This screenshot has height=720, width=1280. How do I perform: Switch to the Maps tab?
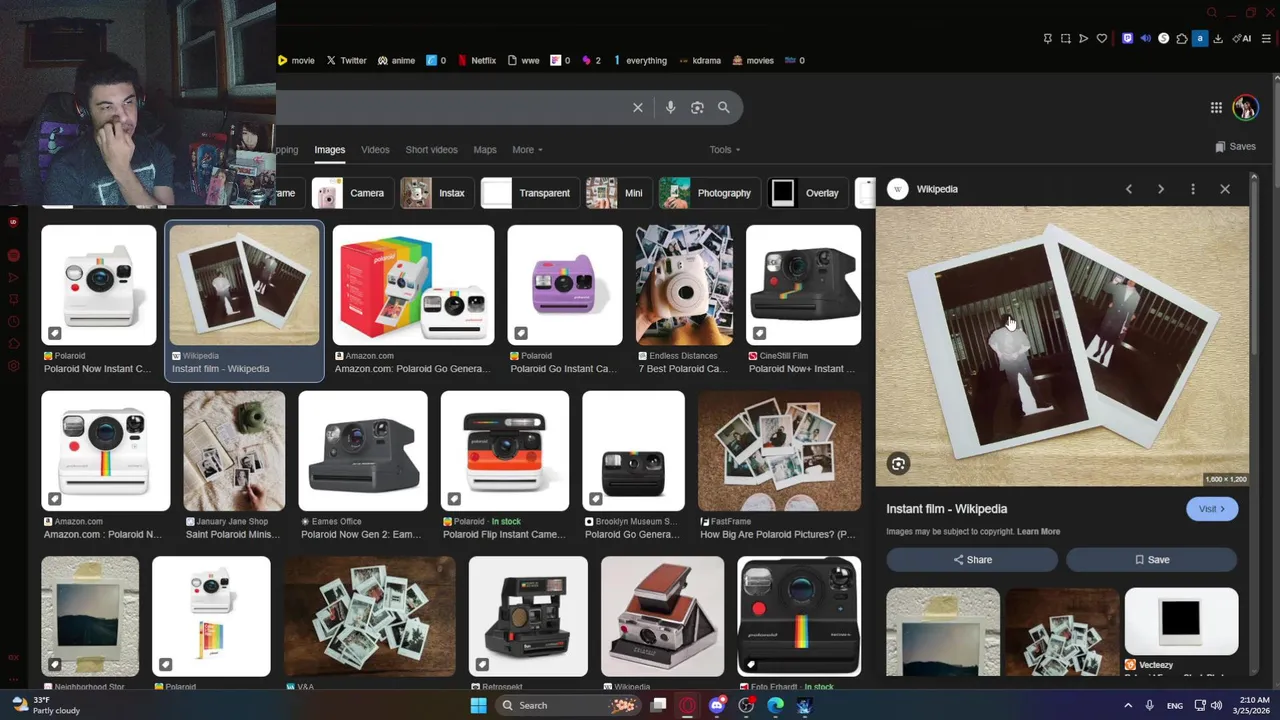pos(485,150)
